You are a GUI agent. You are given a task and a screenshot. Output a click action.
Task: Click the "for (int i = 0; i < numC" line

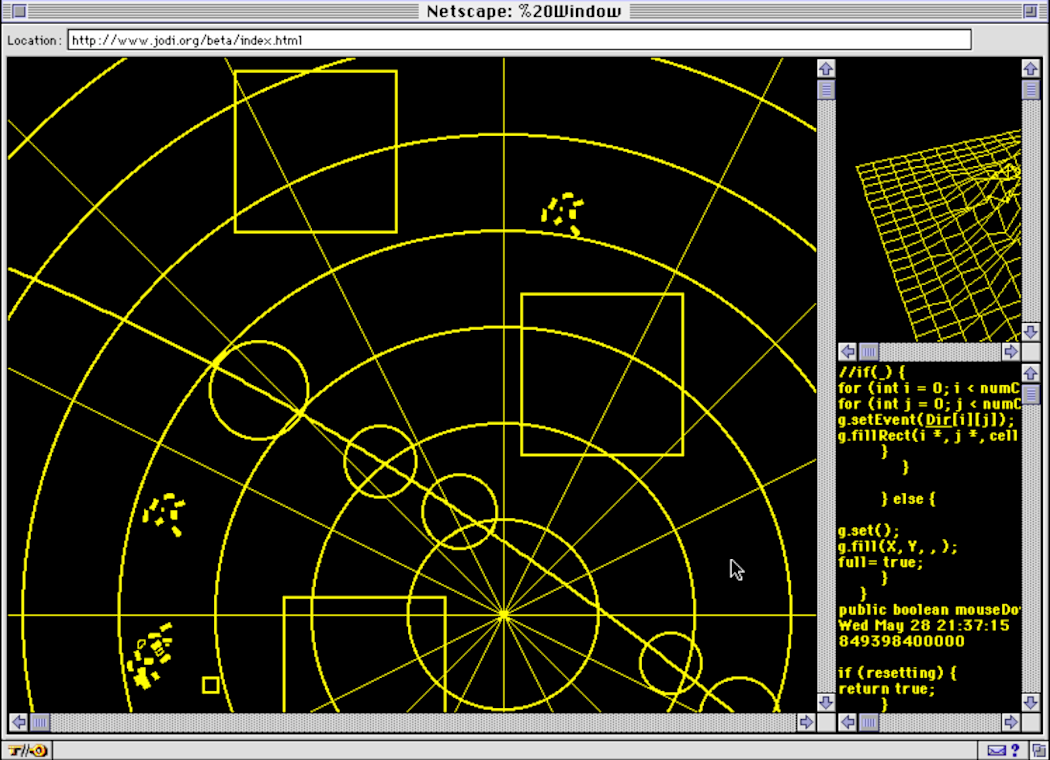click(929, 388)
